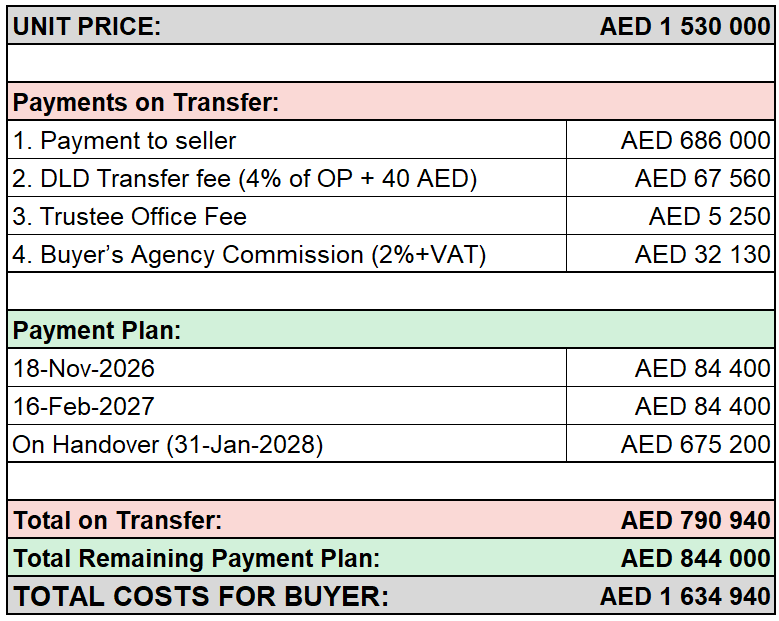Image resolution: width=779 pixels, height=621 pixels.
Task: Select the UNIT PRICE label cell
Action: (x=87, y=26)
